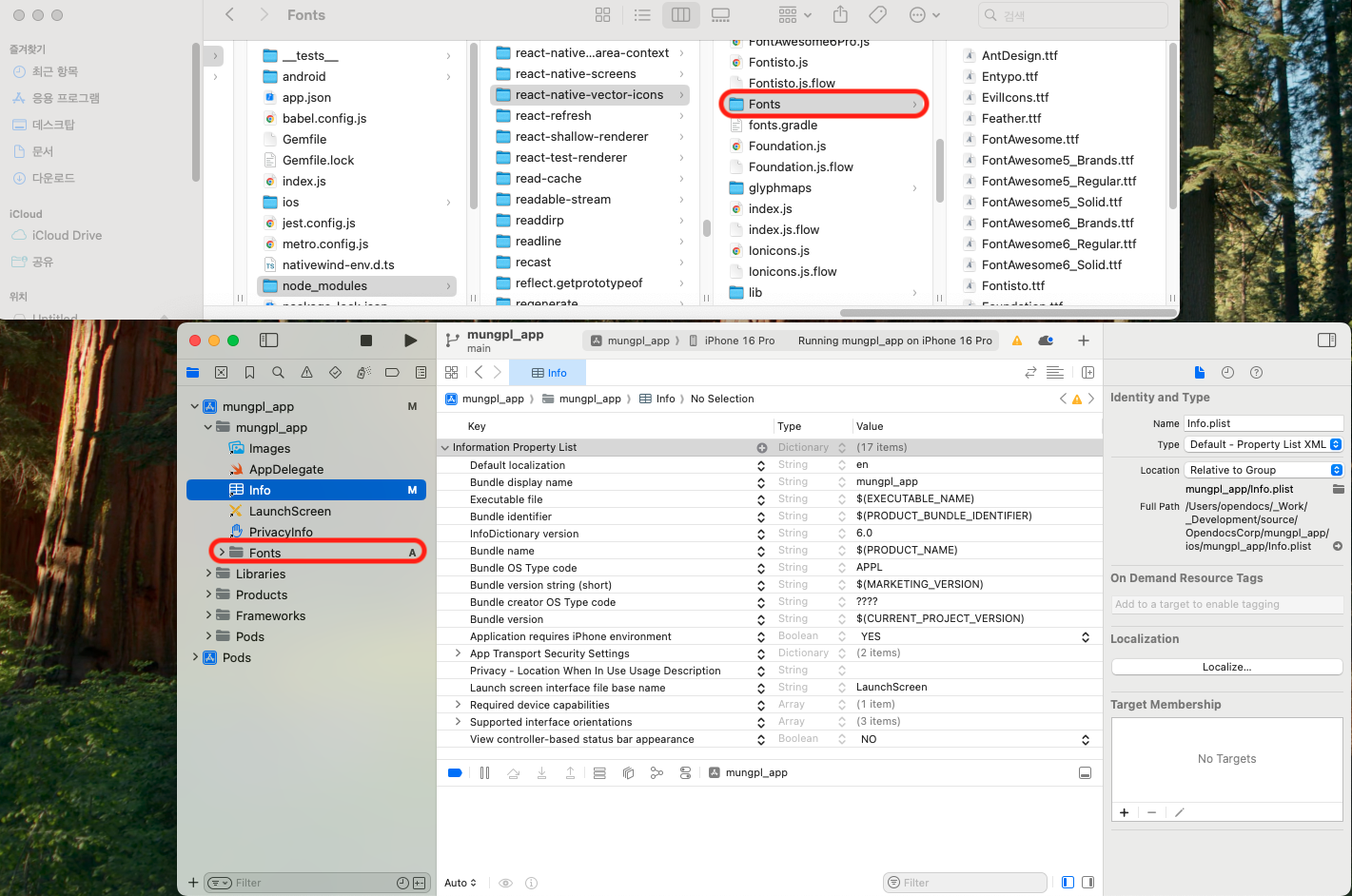Open the Find navigator magnifier icon

(278, 373)
